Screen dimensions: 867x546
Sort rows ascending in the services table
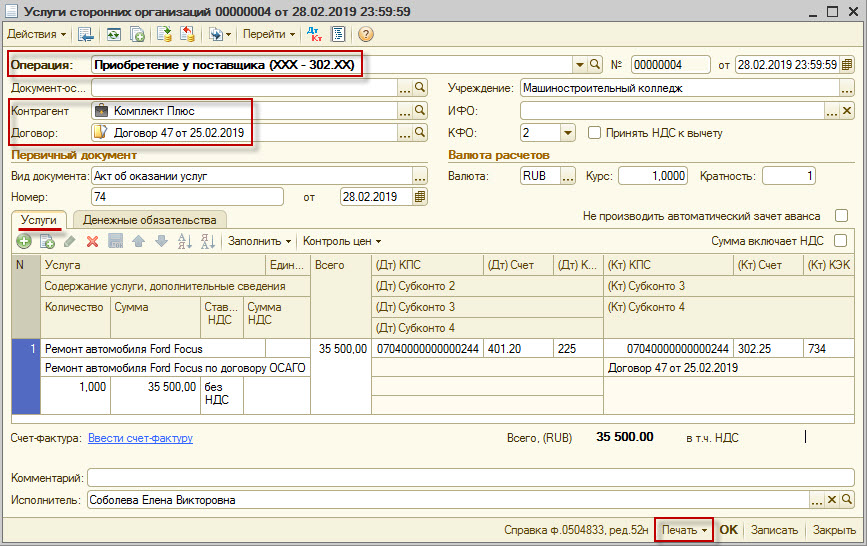184,241
